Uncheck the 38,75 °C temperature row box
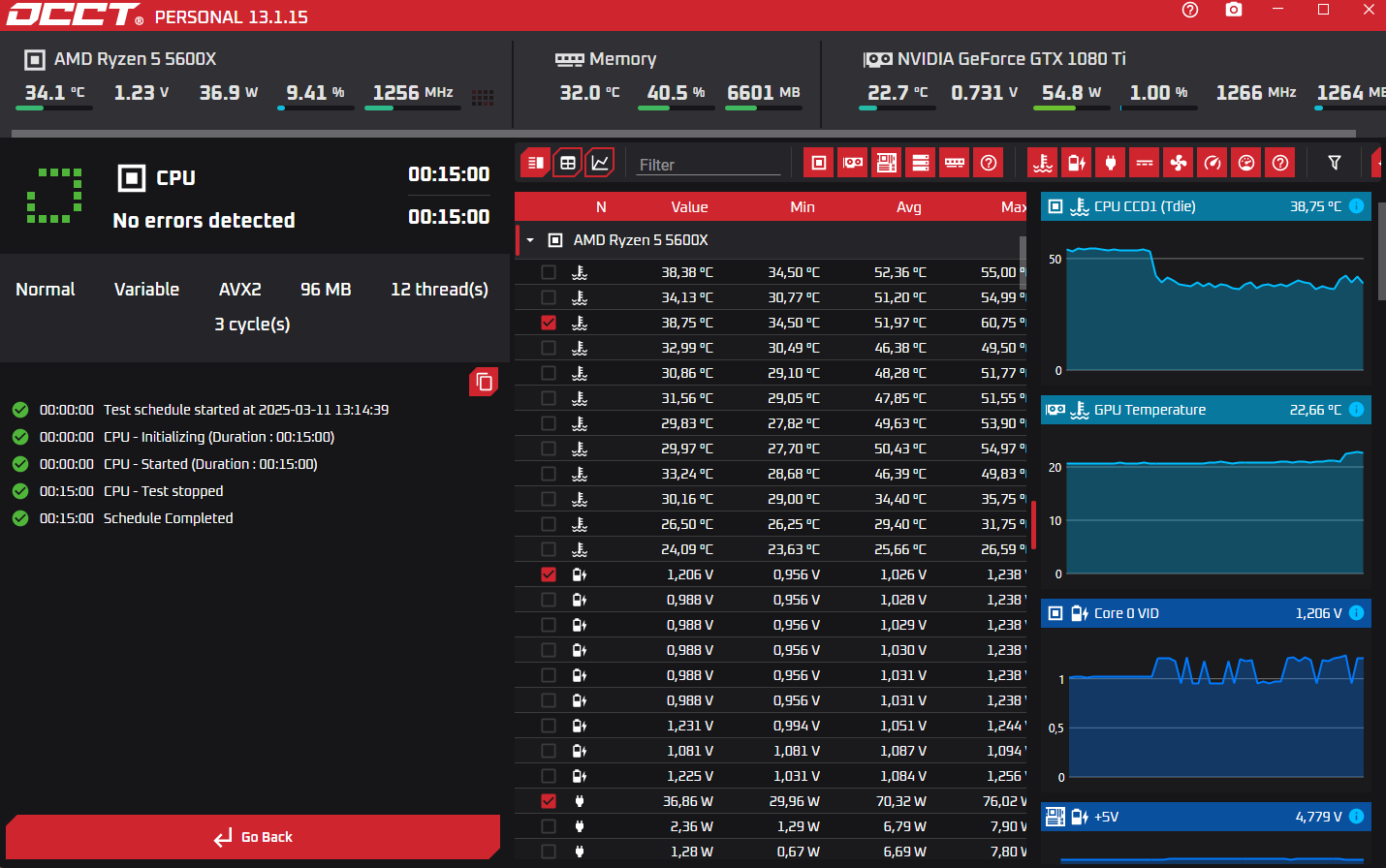This screenshot has height=868, width=1386. click(x=549, y=323)
